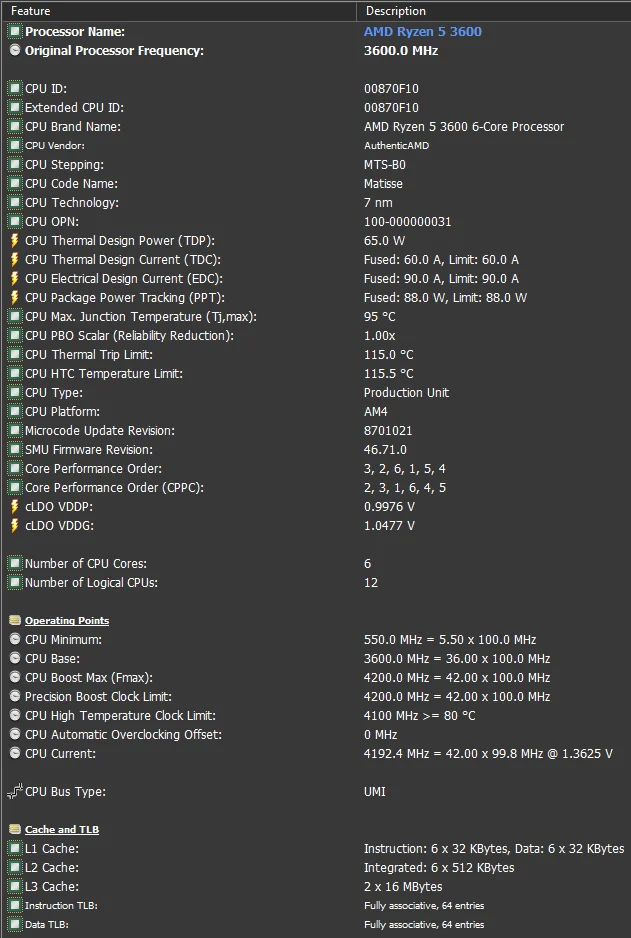Click the folder icon beside Operating Points
This screenshot has height=938, width=631.
(15, 621)
